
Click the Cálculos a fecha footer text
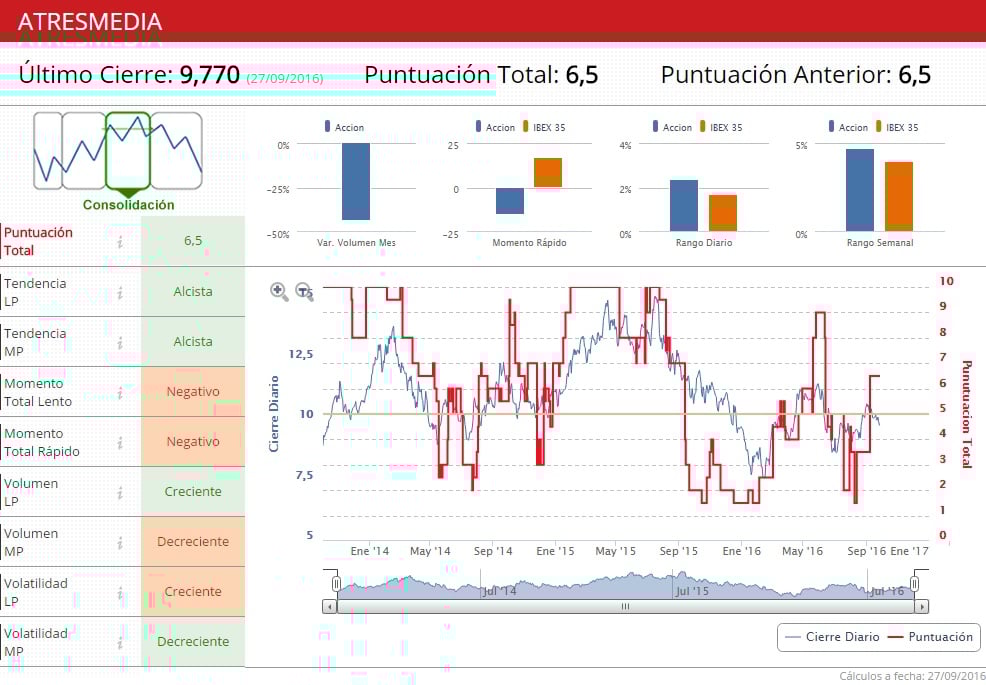[912, 676]
